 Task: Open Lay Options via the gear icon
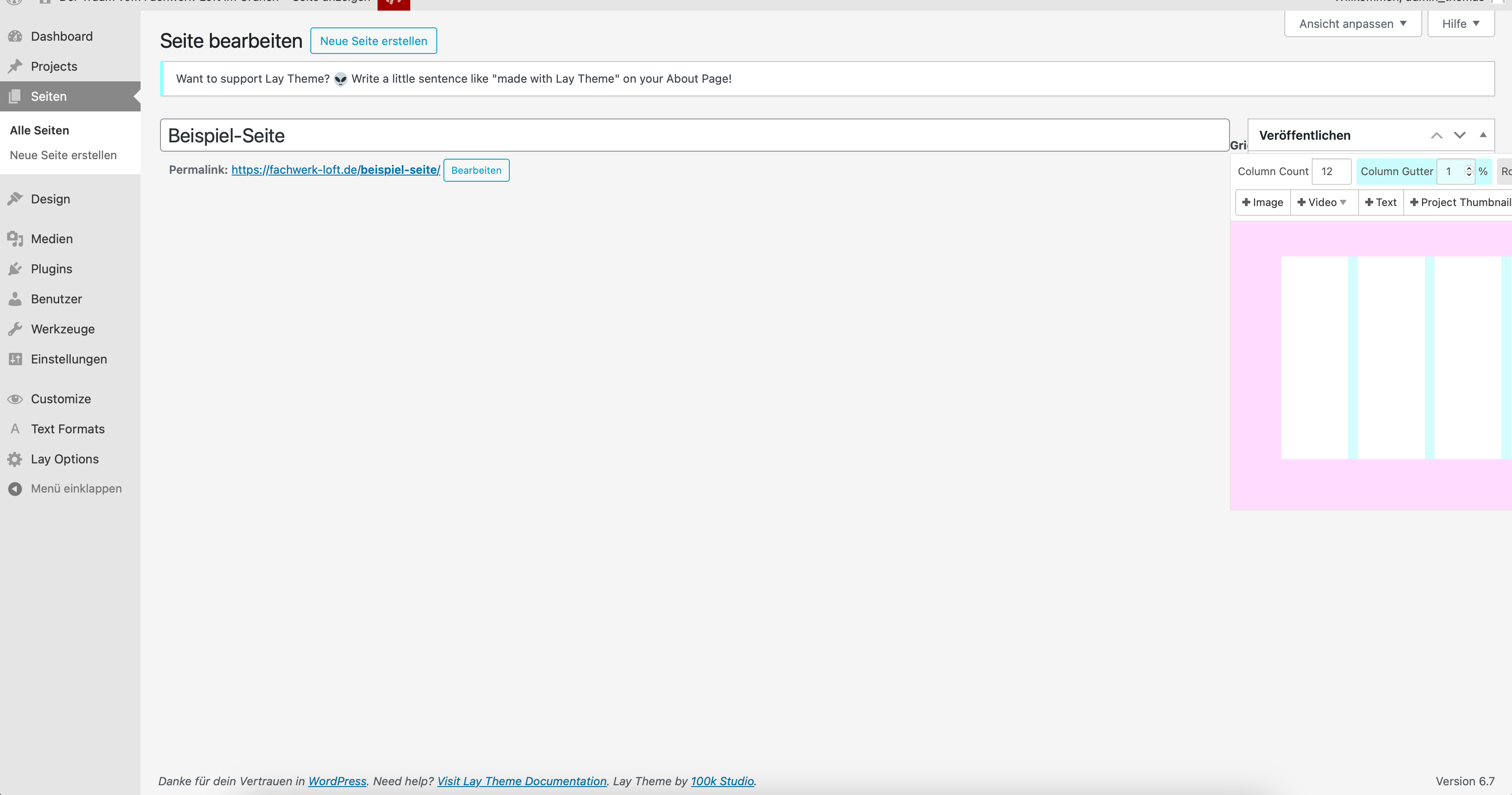click(15, 459)
